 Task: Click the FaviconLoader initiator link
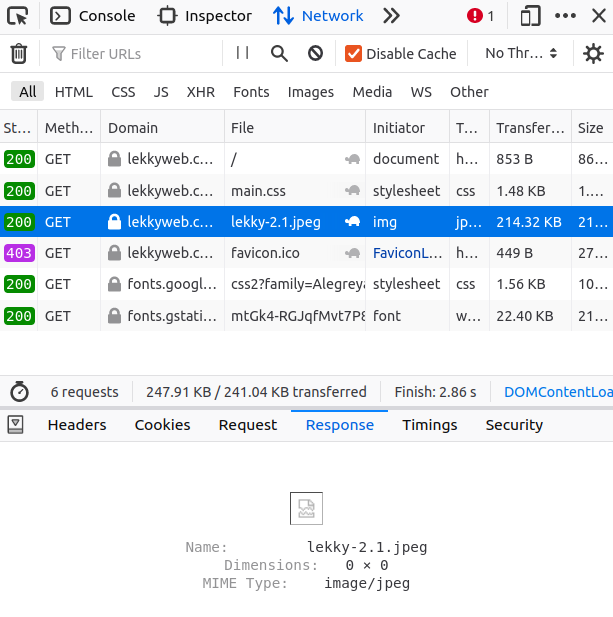point(407,253)
